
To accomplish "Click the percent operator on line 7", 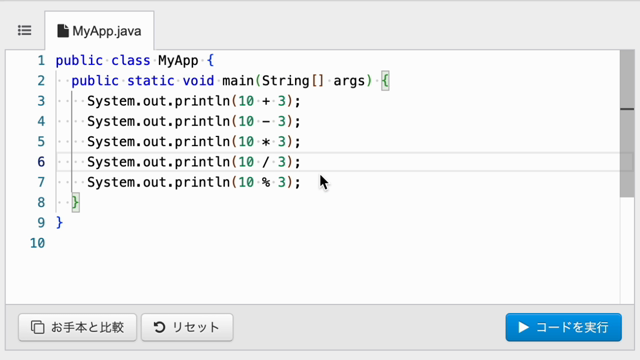I will tap(266, 182).
